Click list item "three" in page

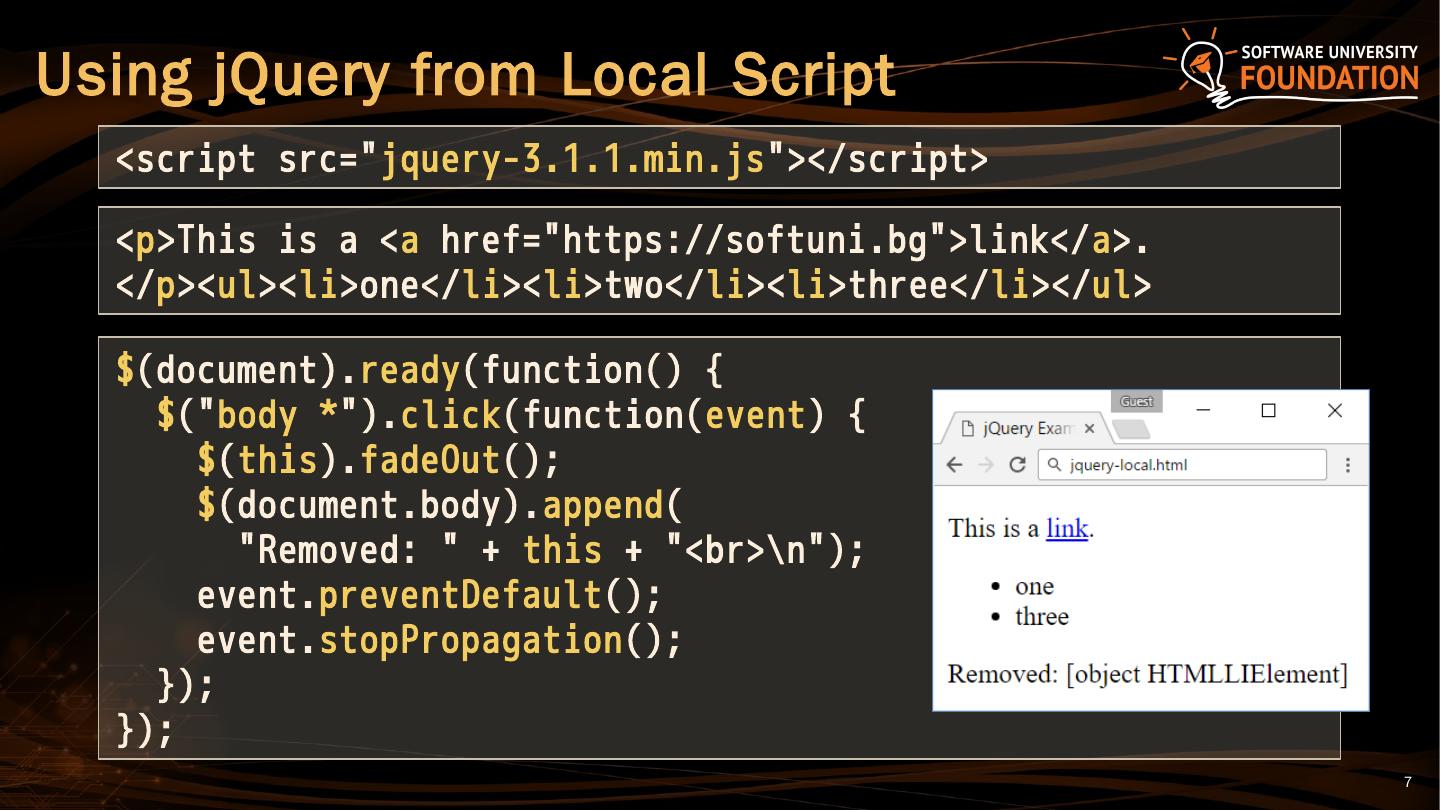coord(1041,616)
